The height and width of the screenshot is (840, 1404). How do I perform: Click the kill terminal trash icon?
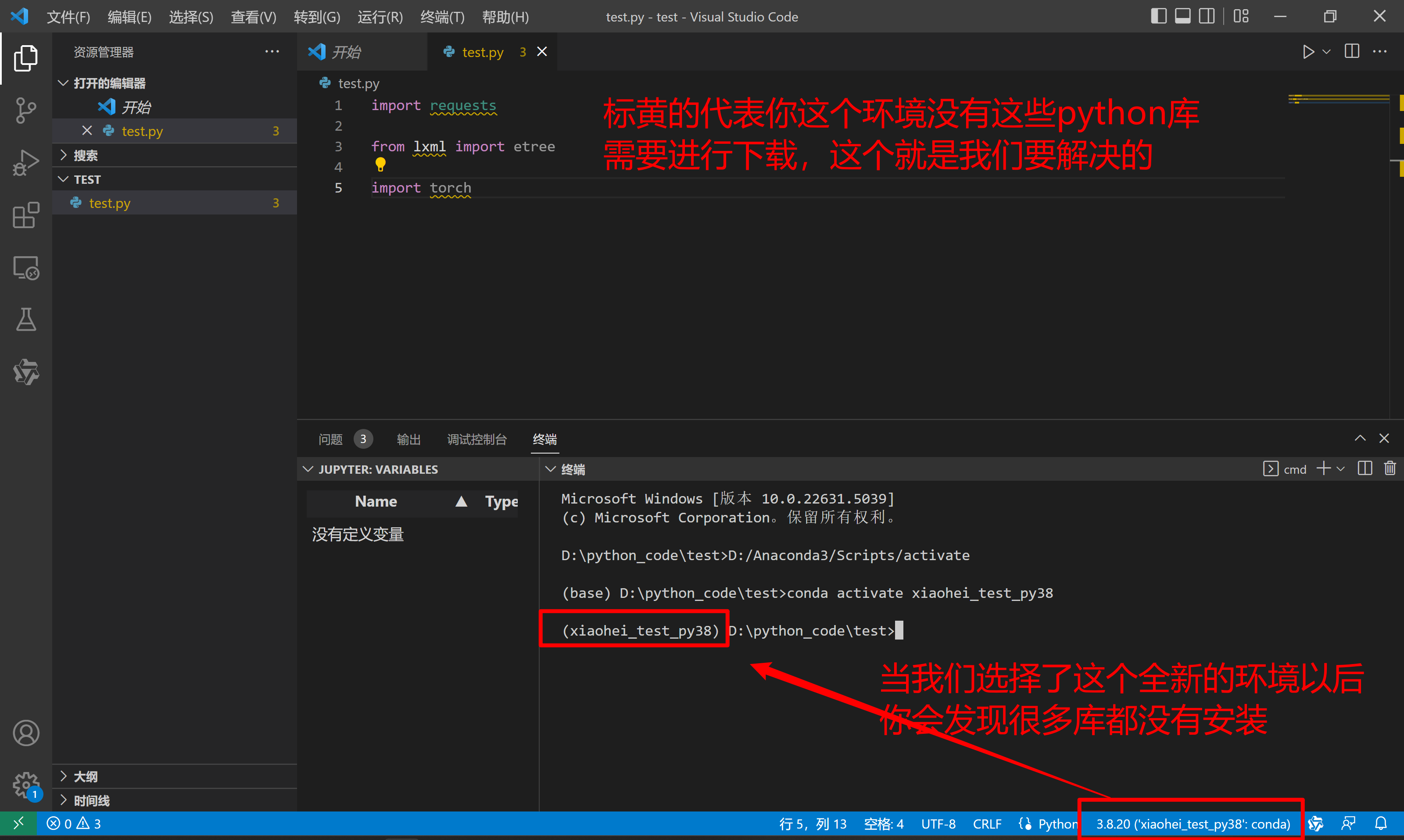[1390, 468]
